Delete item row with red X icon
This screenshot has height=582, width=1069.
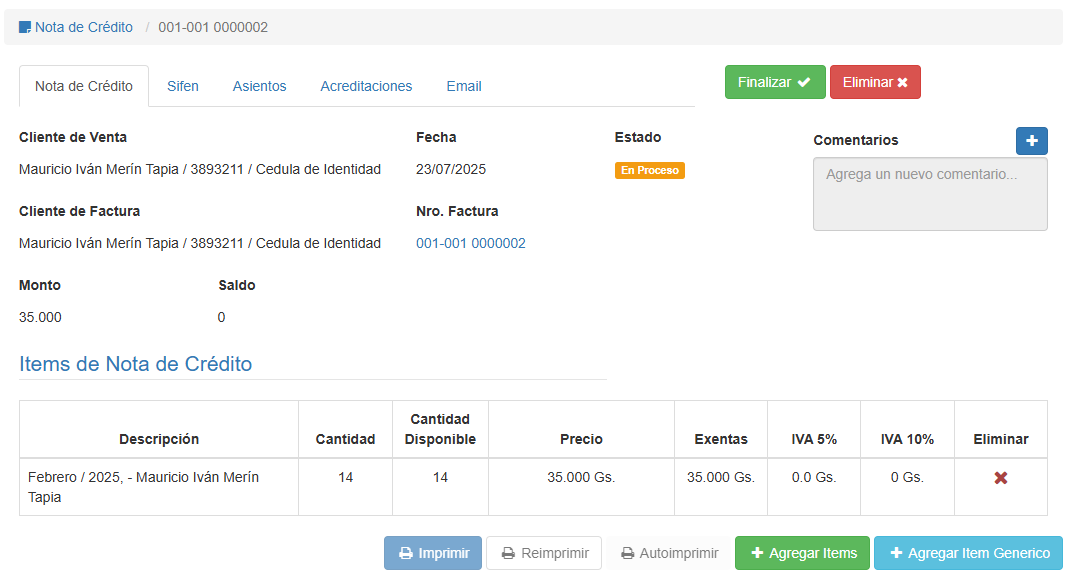pos(1000,478)
